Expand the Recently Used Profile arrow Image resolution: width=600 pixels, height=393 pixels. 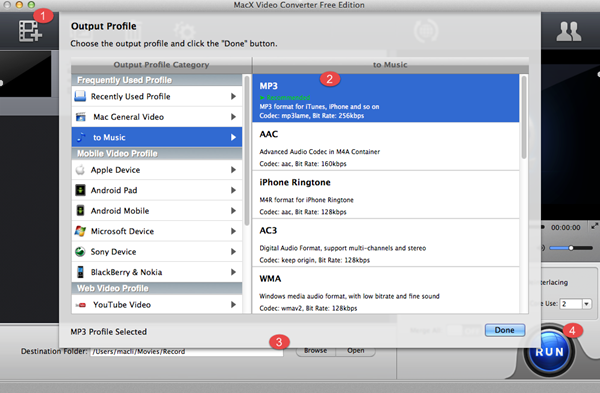coord(233,96)
